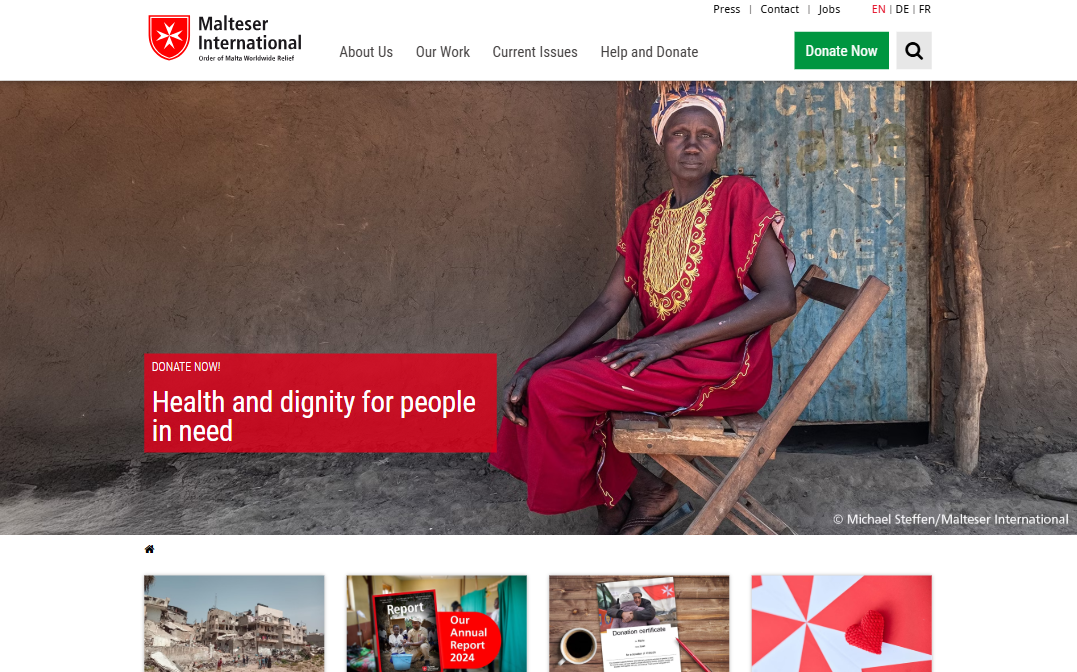Open the About Us menu
The height and width of the screenshot is (672, 1077).
tap(366, 52)
